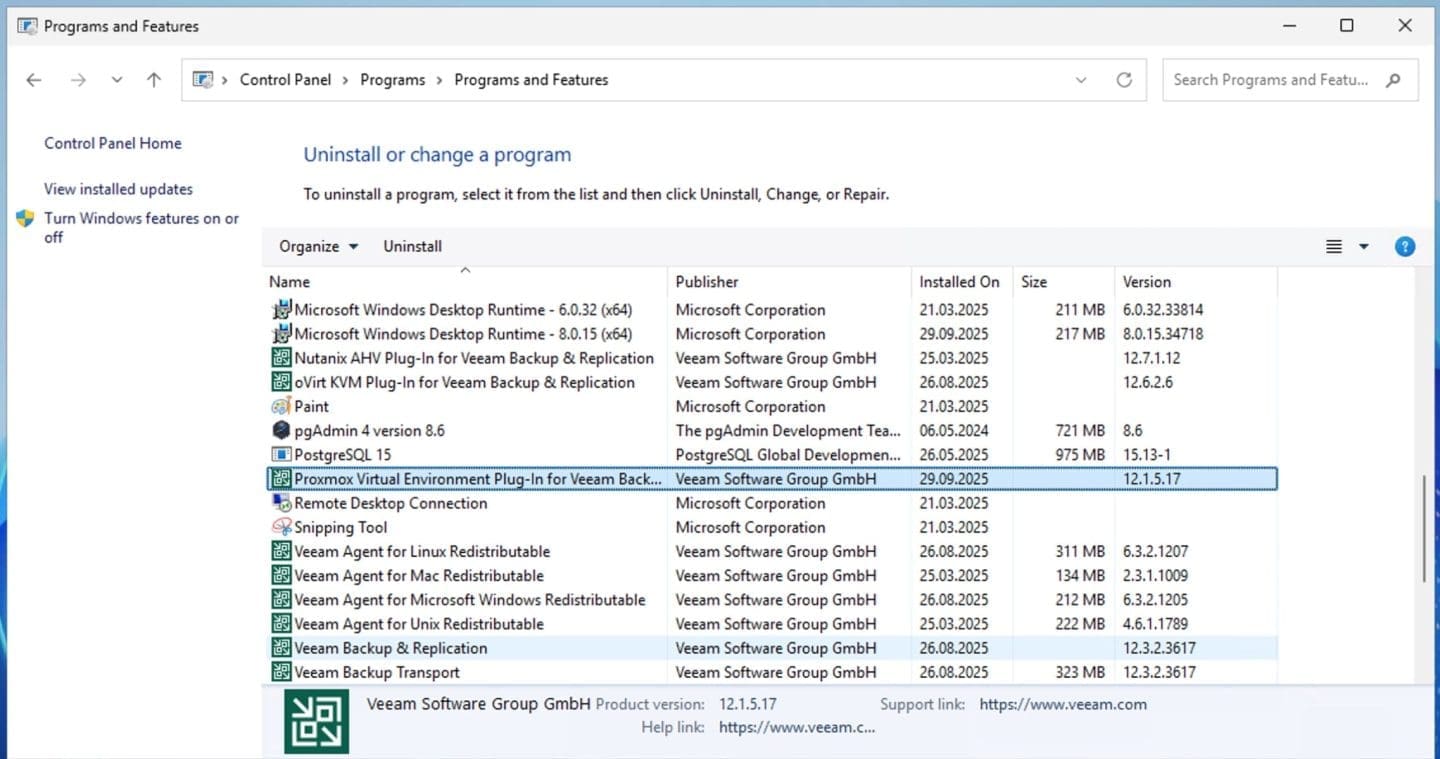
Task: Expand the view options dropdown arrow
Action: [1363, 246]
